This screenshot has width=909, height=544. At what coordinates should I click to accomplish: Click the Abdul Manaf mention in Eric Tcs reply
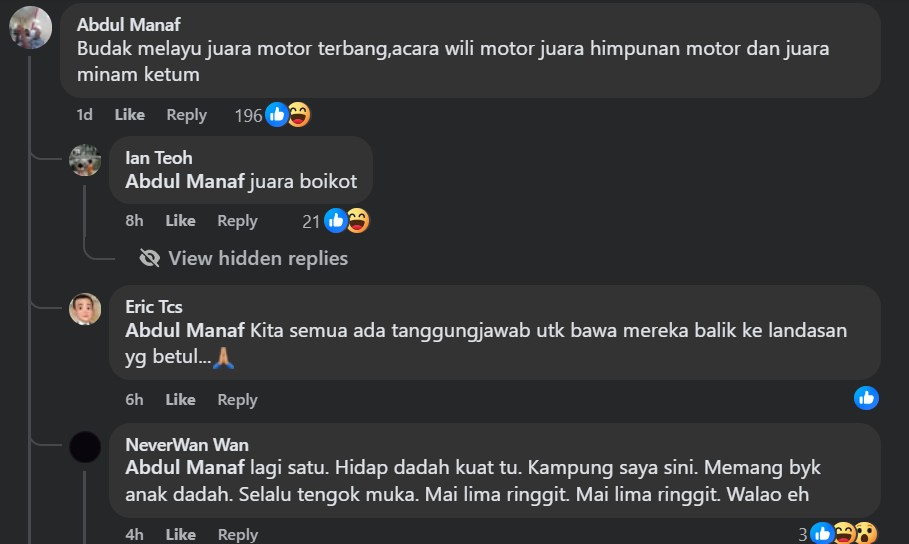pyautogui.click(x=185, y=331)
